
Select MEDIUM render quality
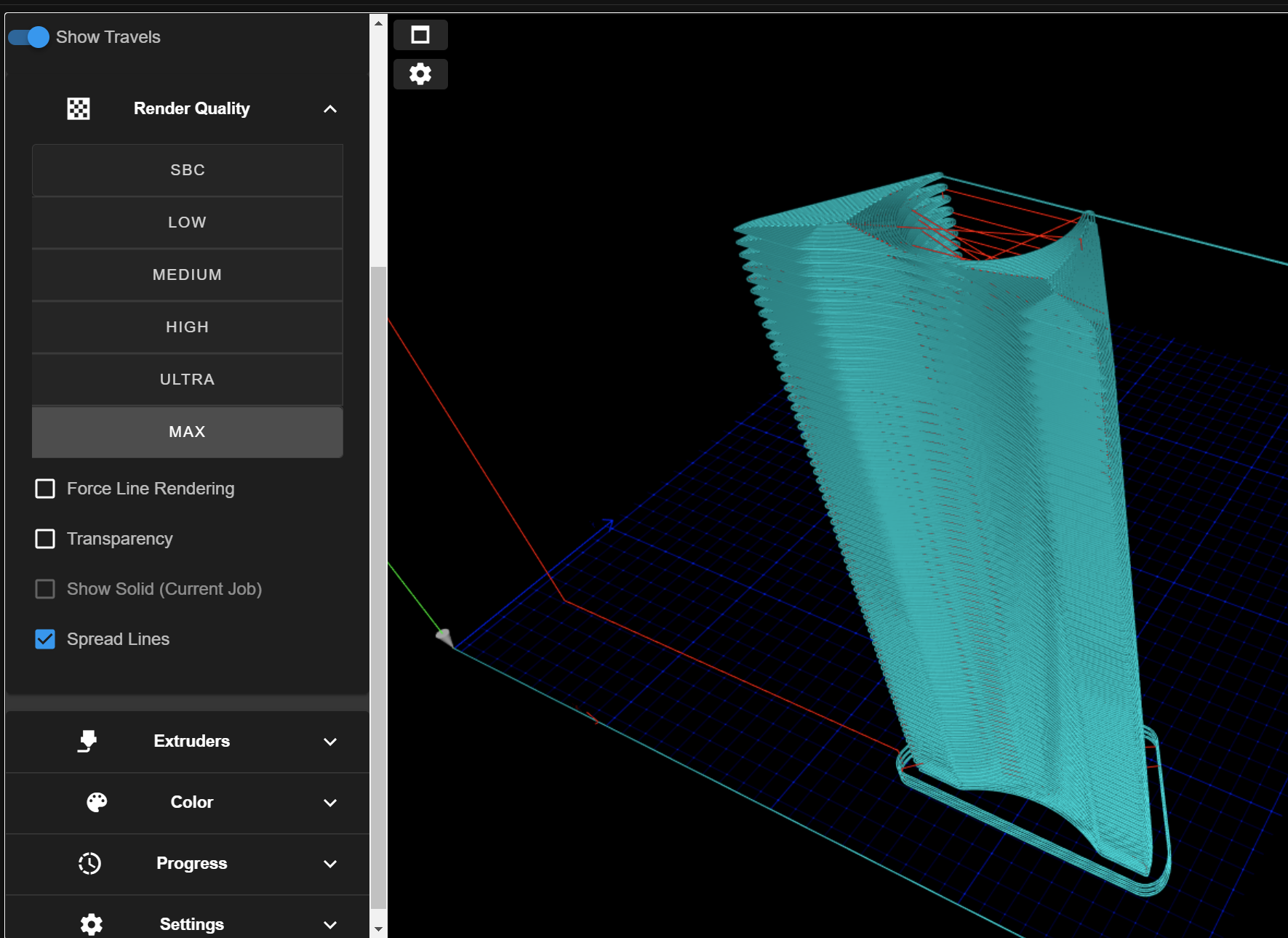(x=188, y=275)
